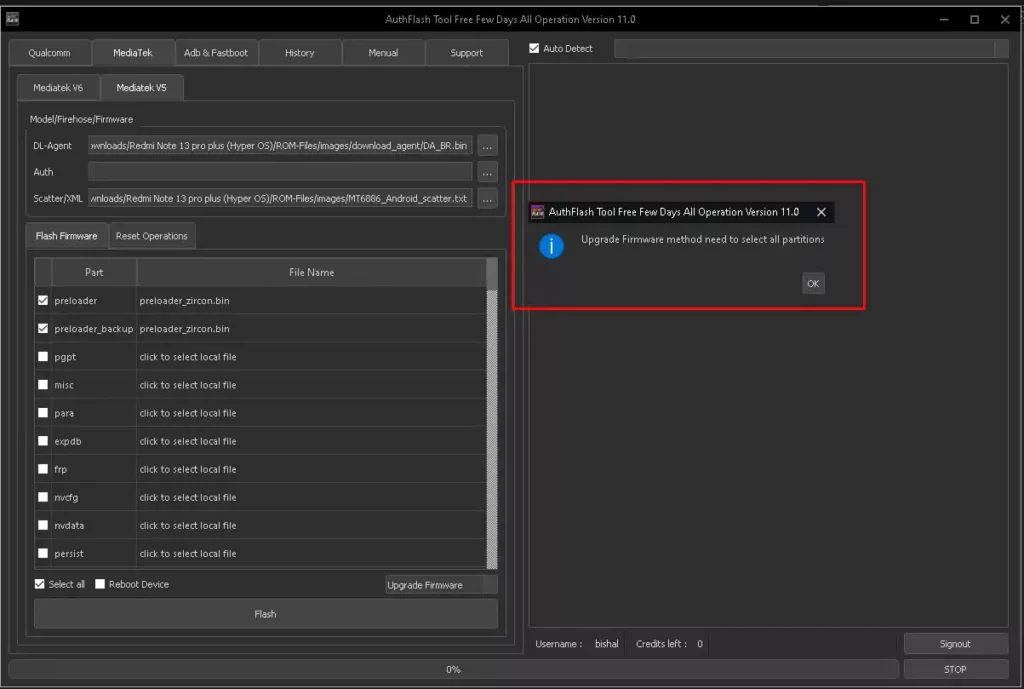Click the dialog's AuthFlash logo icon
The width and height of the screenshot is (1024, 689).
(x=538, y=212)
